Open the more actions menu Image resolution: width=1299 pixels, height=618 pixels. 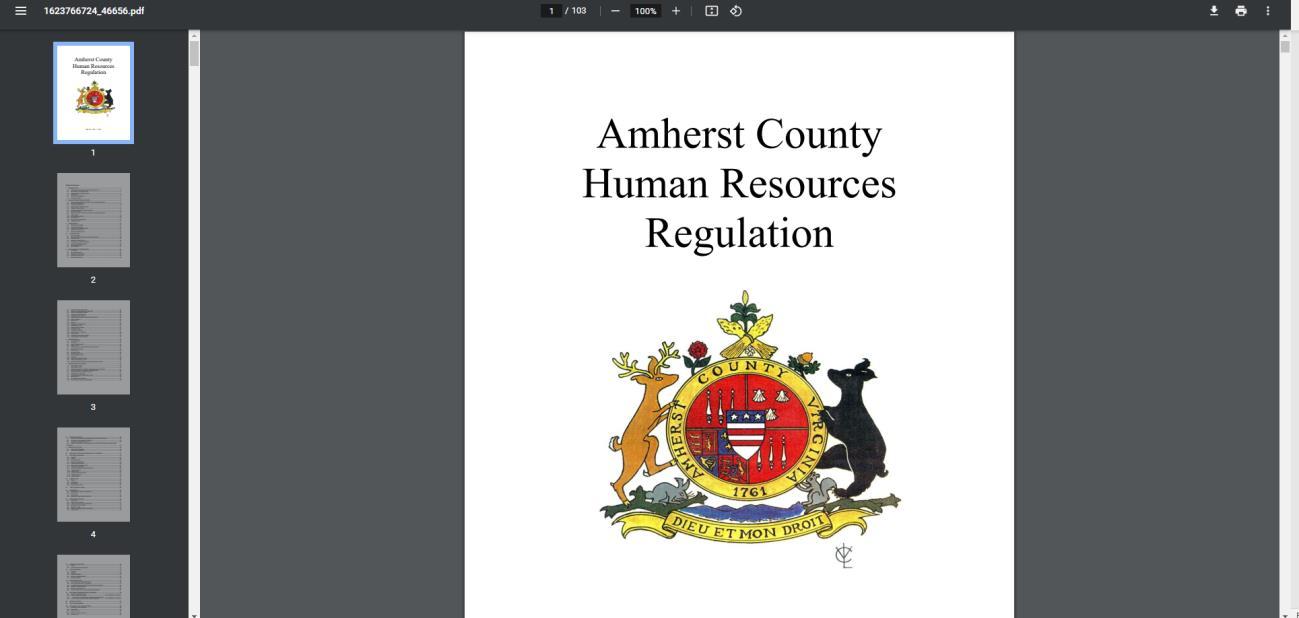click(1268, 11)
